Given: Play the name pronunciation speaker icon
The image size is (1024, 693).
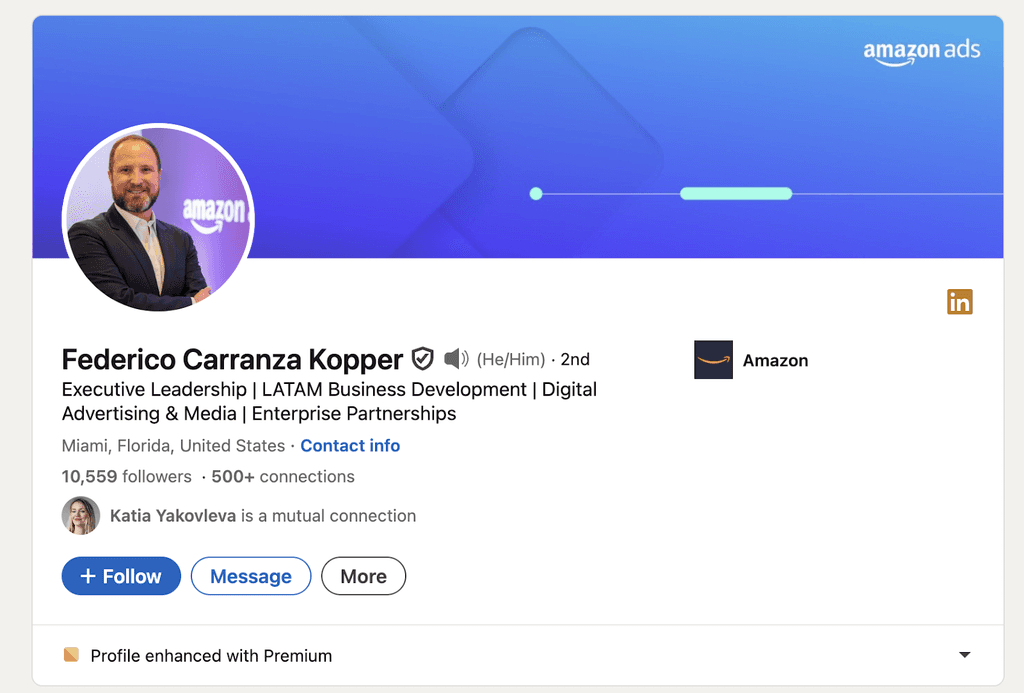Looking at the screenshot, I should tap(456, 358).
